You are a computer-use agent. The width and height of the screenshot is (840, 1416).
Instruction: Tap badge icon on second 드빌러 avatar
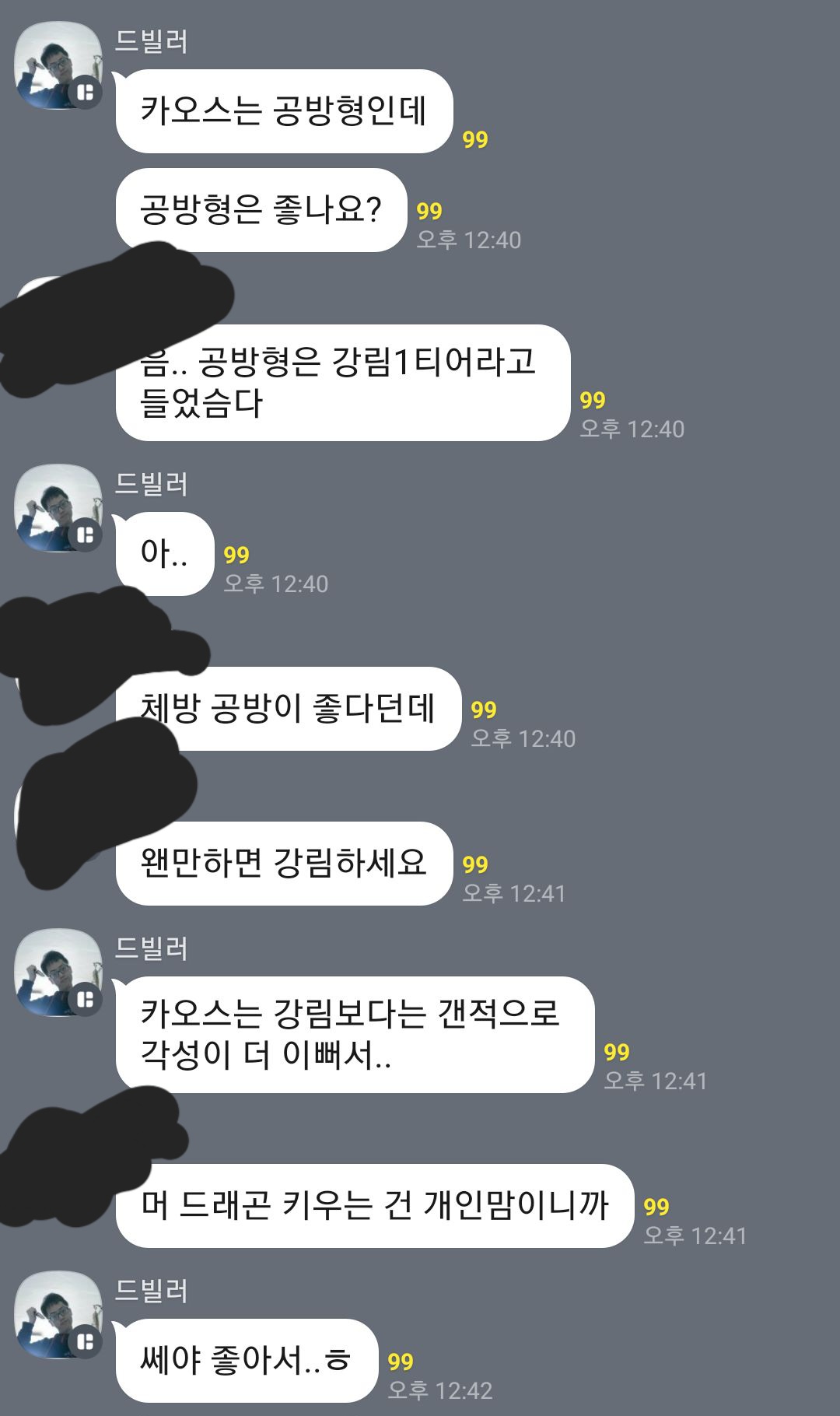tap(86, 535)
